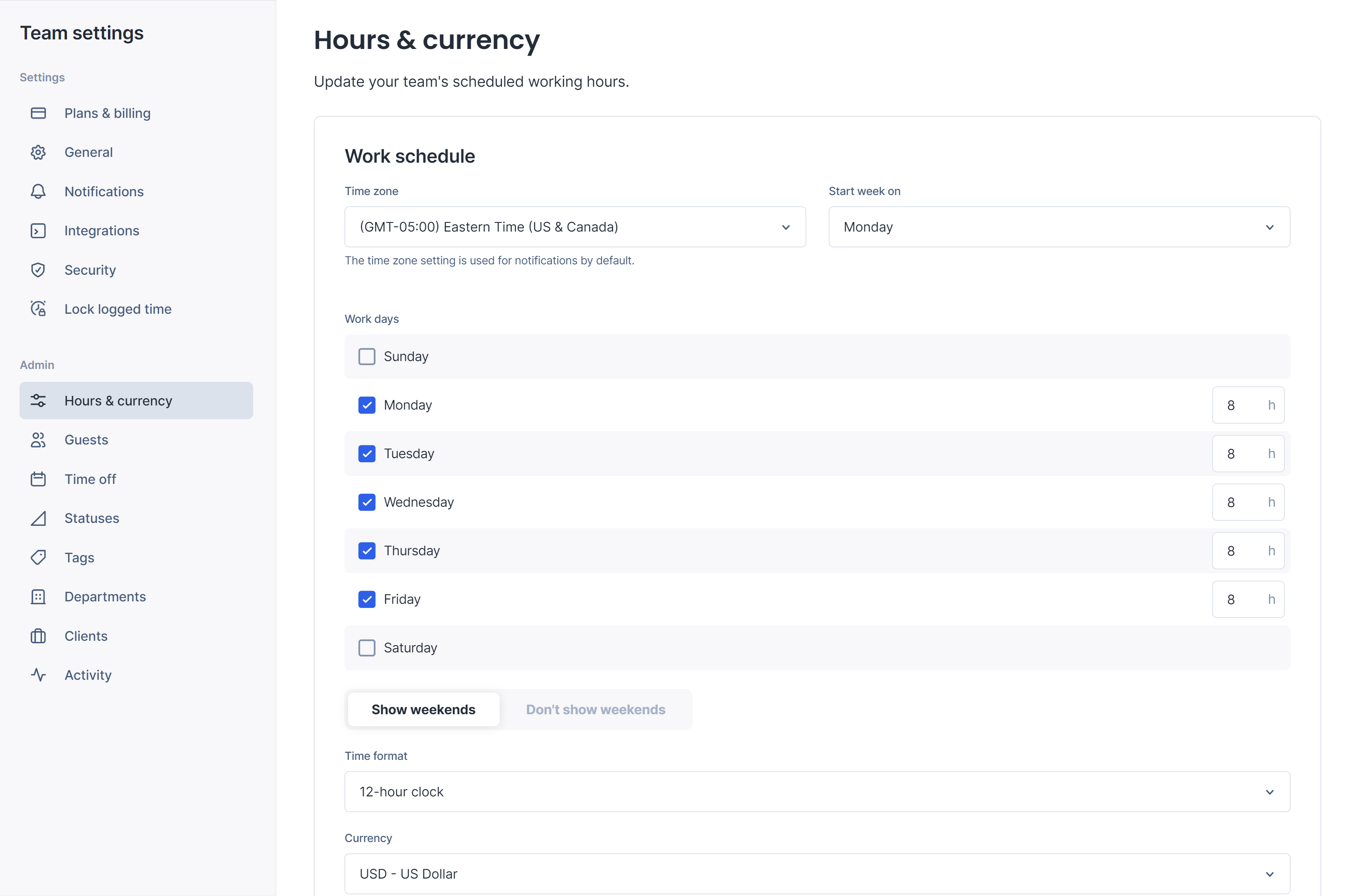Click the Thursday hours input field
1357x896 pixels.
(x=1248, y=551)
